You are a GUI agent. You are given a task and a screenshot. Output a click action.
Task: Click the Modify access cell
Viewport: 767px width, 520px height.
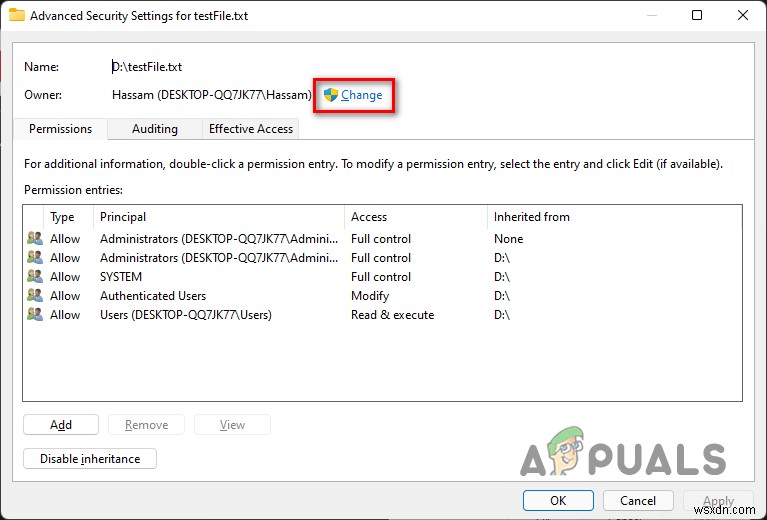coord(370,296)
